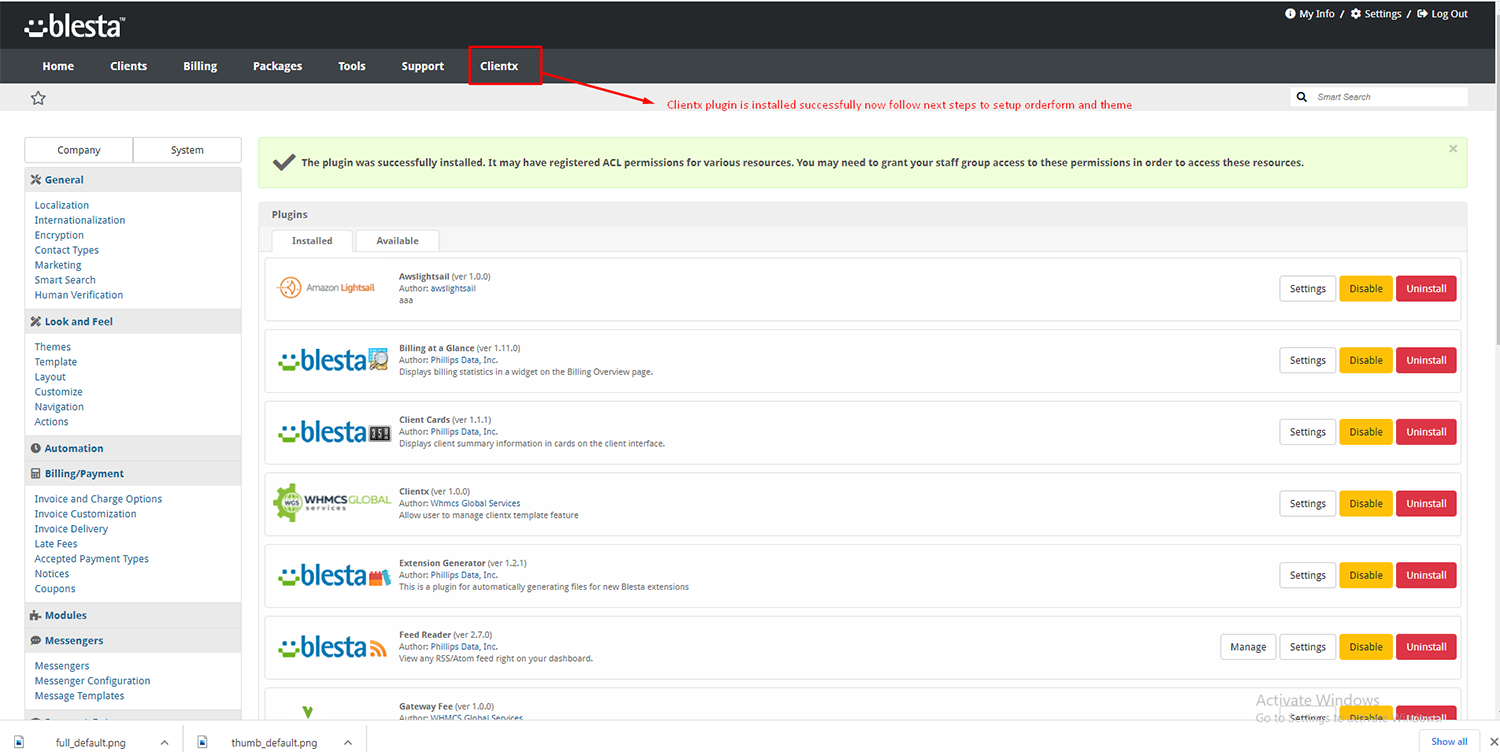Open Settings for Awslightsail plugin

pyautogui.click(x=1307, y=288)
